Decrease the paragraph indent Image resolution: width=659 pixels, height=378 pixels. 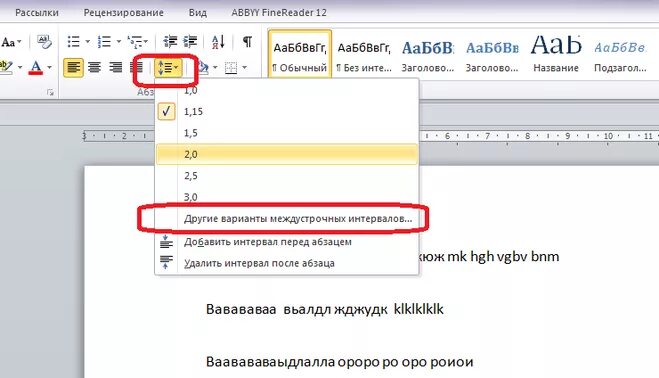(x=170, y=42)
